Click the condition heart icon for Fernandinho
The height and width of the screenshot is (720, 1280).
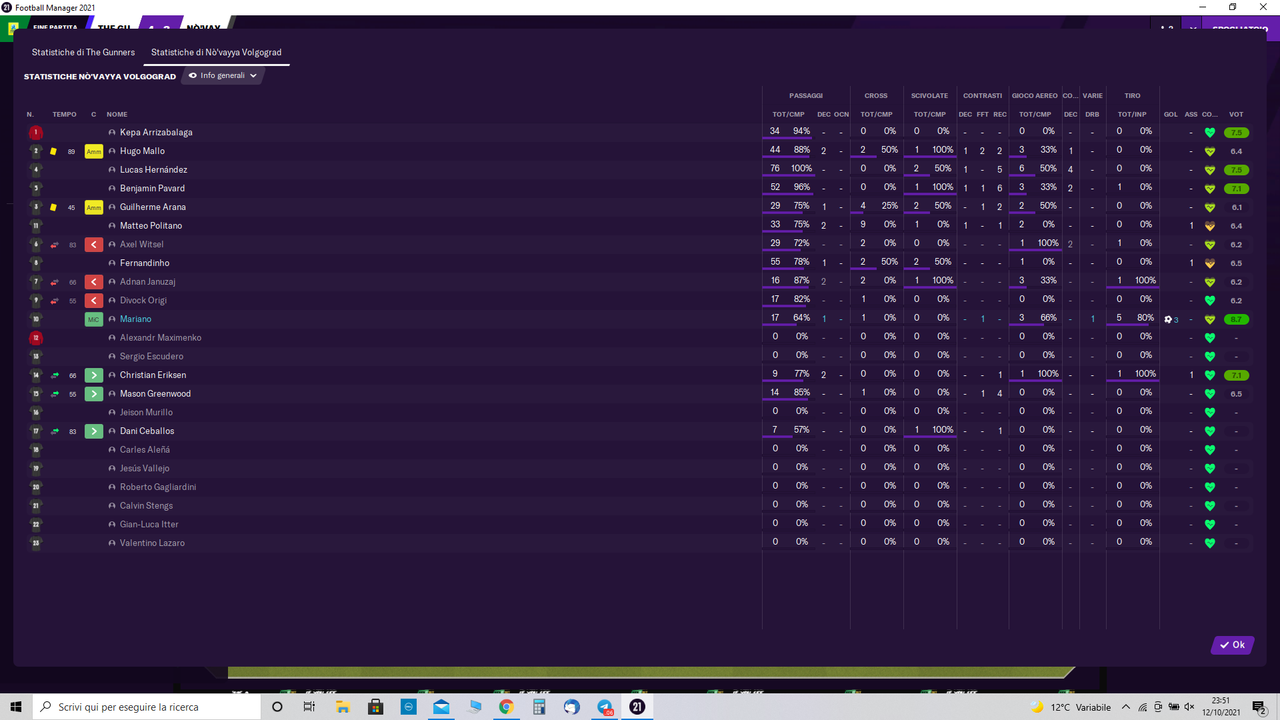(1209, 263)
